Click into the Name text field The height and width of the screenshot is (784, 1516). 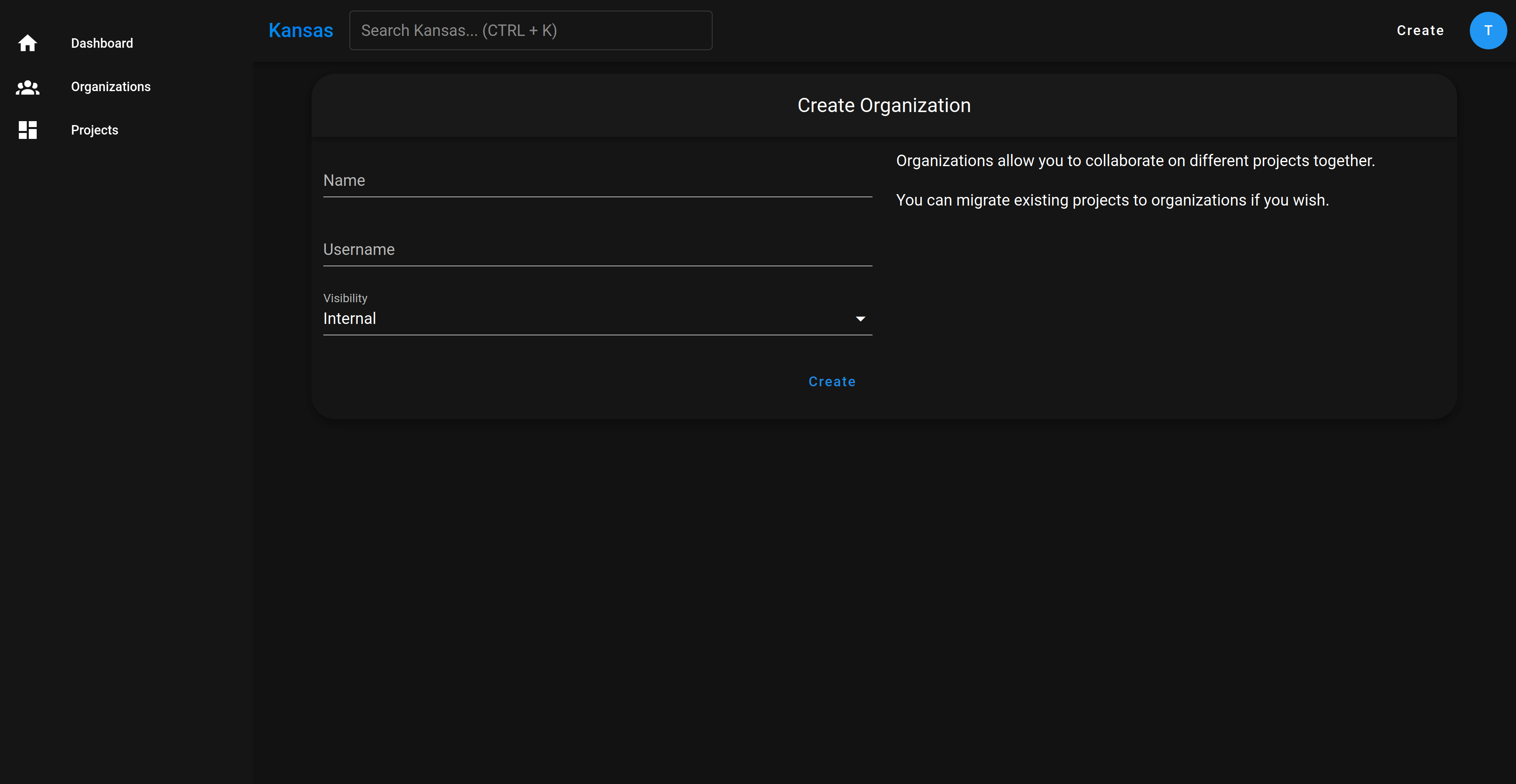coord(597,181)
